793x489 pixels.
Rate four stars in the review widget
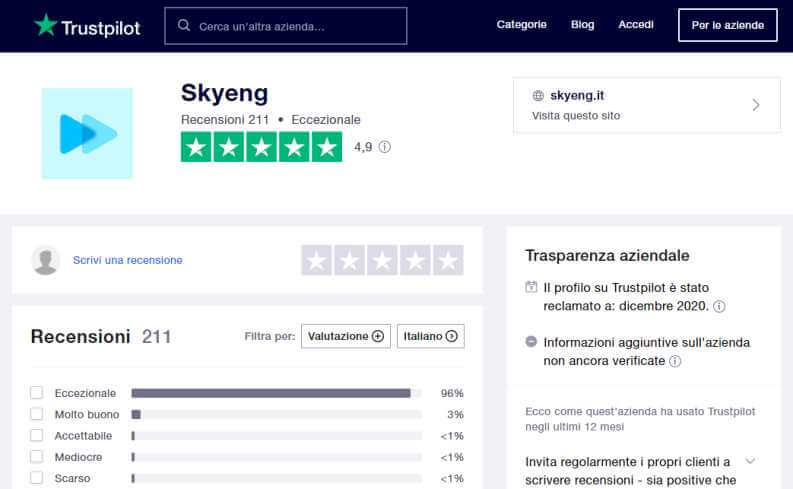point(415,260)
